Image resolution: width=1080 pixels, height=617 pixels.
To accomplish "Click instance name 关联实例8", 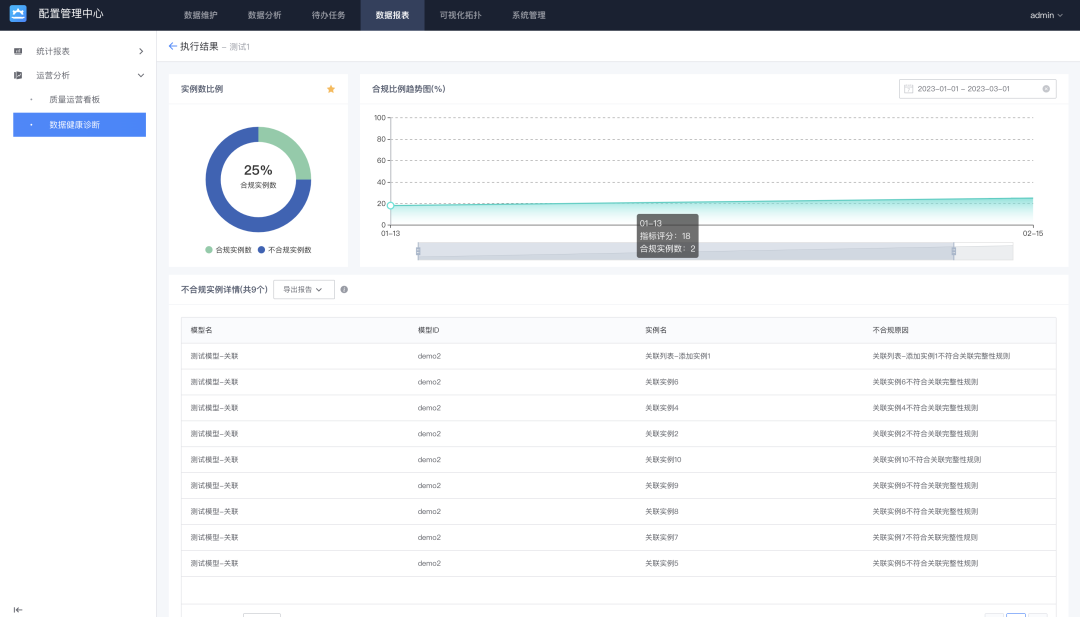I will (x=662, y=512).
